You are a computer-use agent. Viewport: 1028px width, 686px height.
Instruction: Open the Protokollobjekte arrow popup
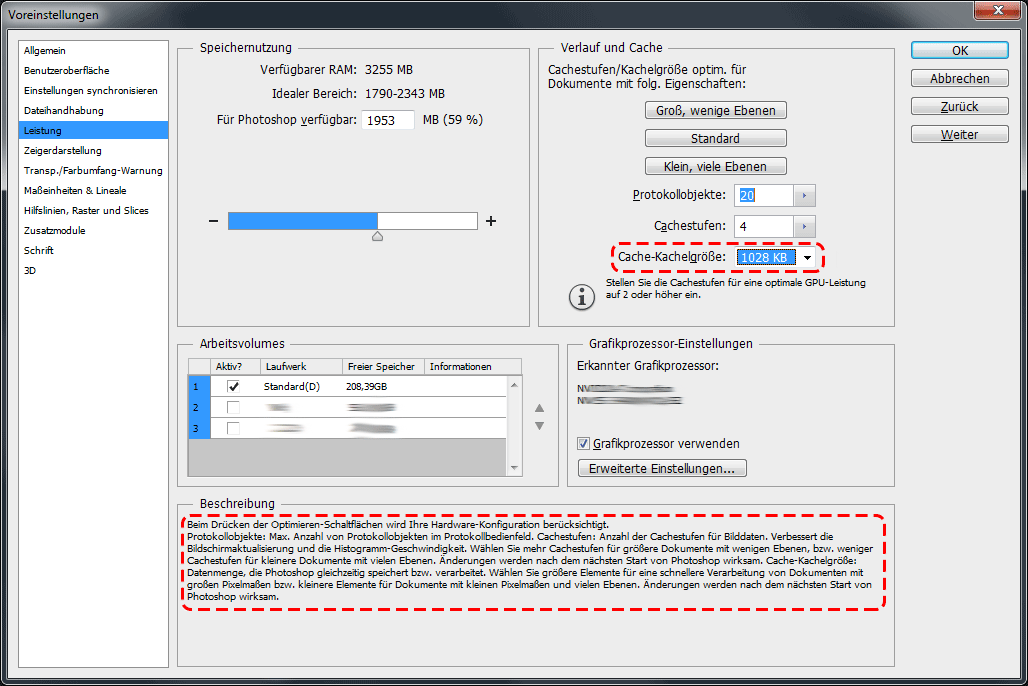tap(804, 195)
